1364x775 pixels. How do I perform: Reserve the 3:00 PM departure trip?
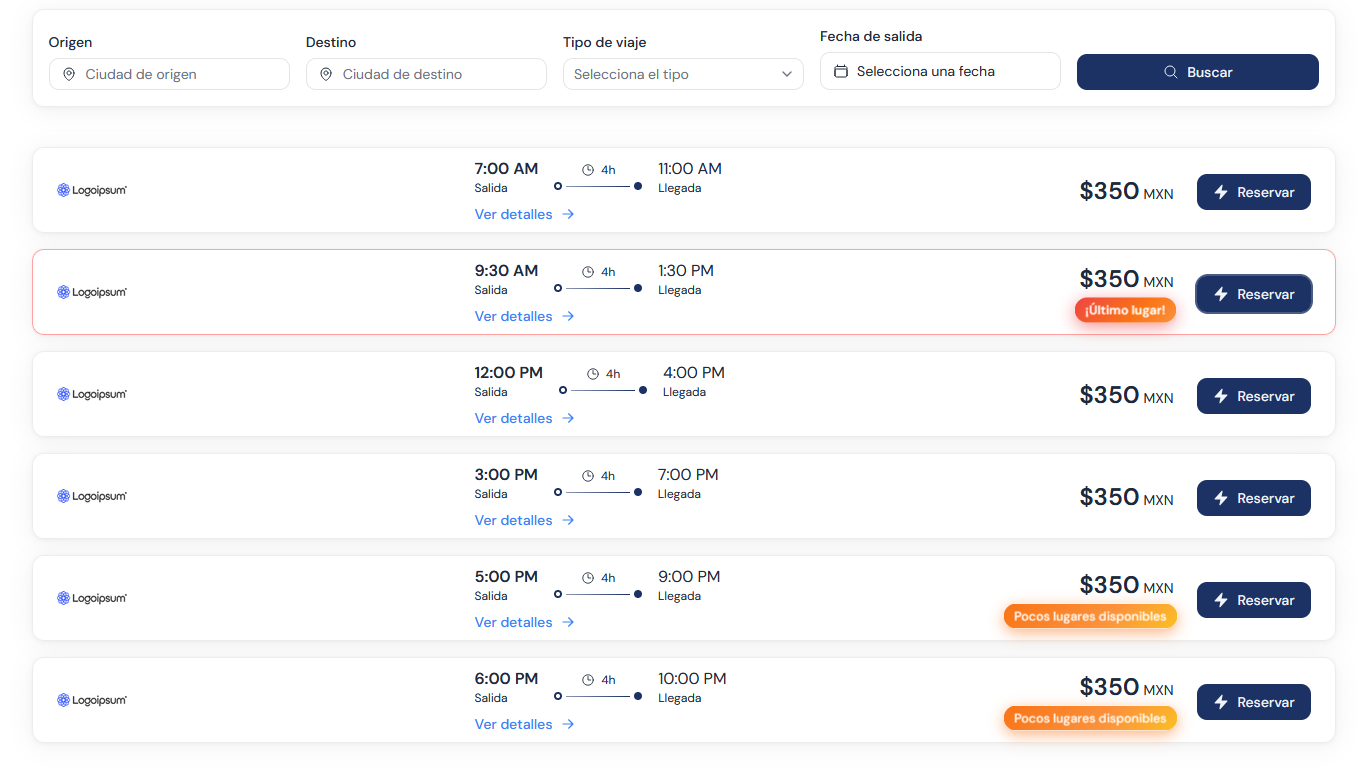click(x=1254, y=498)
